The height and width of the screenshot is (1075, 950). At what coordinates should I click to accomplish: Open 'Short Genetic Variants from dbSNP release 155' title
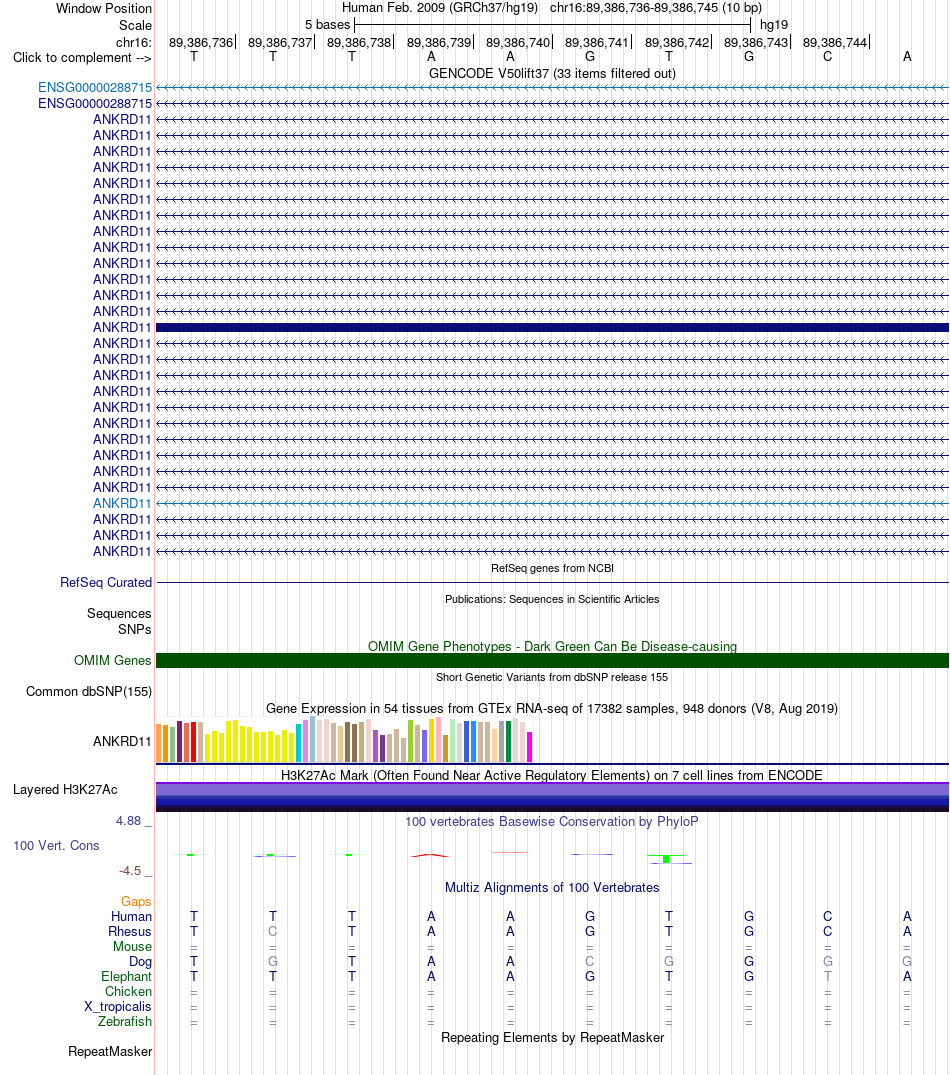(552, 677)
